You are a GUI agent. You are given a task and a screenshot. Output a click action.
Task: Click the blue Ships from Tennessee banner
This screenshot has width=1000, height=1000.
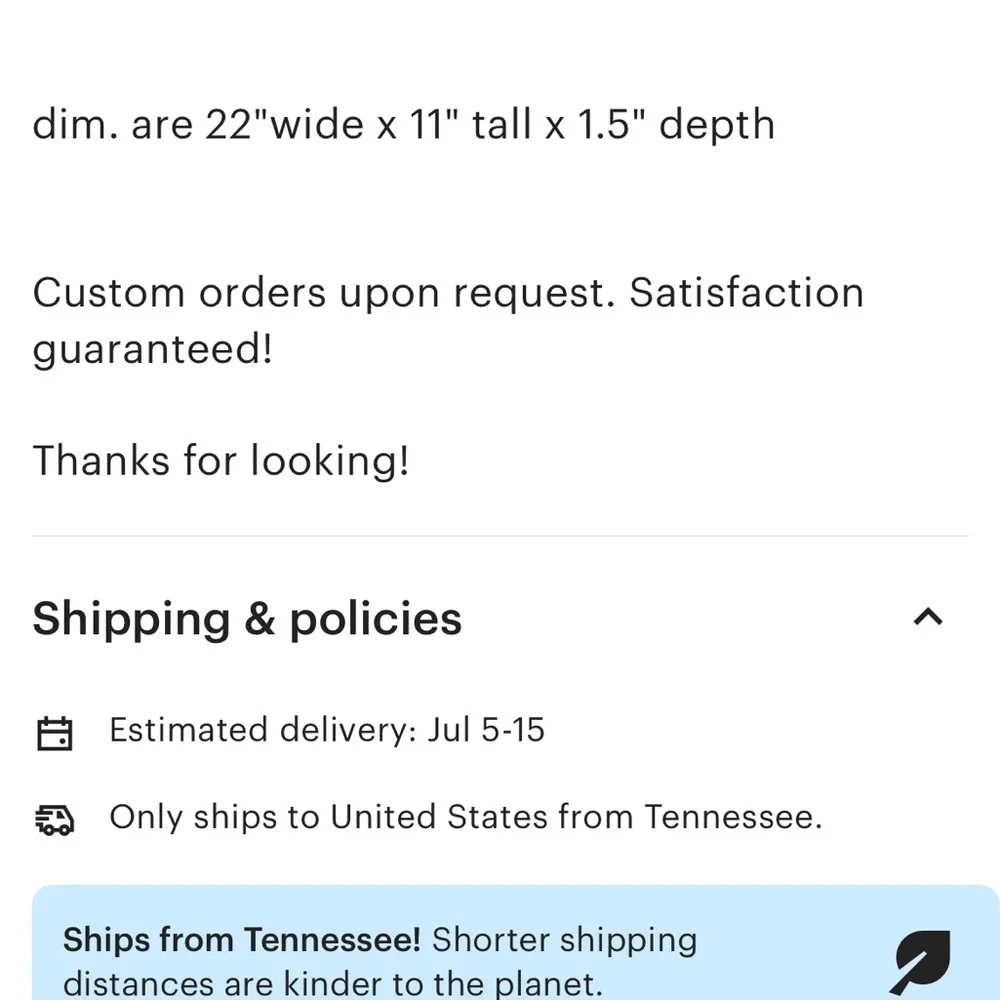point(515,943)
